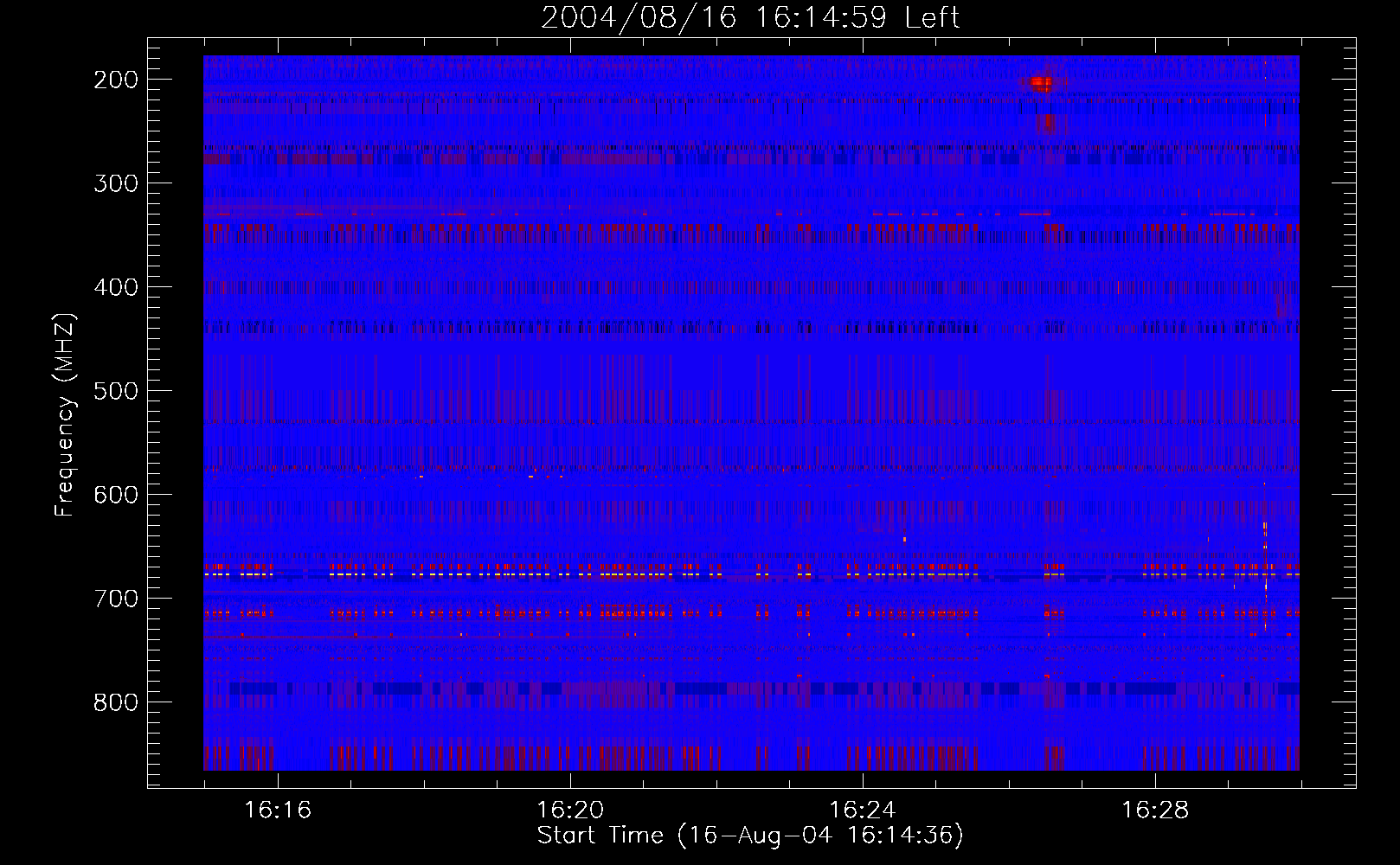1400x865 pixels.
Task: Click the 700 frequency tick label
Action: [x=116, y=599]
